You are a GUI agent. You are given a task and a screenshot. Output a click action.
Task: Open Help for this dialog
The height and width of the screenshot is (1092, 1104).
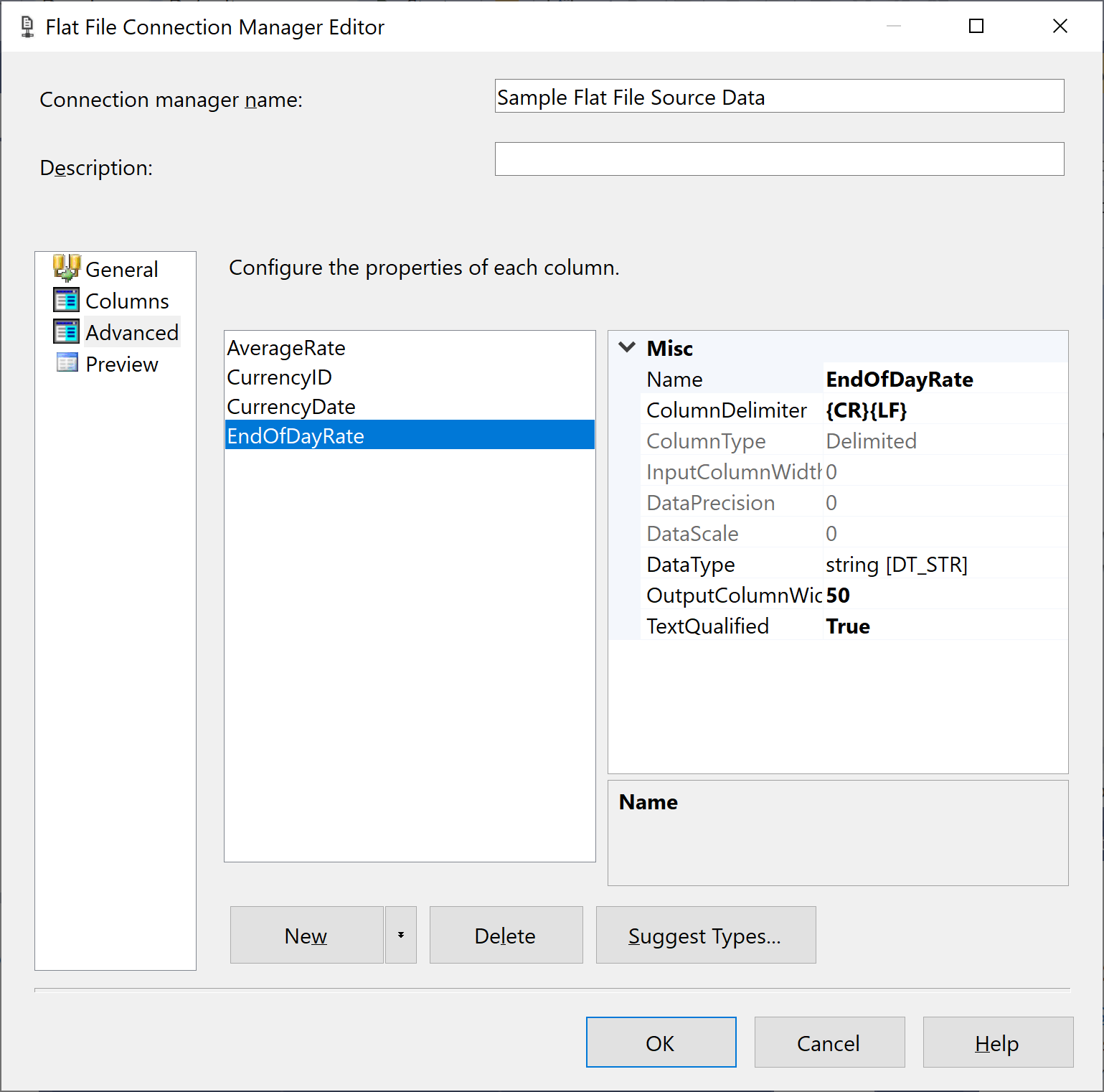tap(997, 1042)
